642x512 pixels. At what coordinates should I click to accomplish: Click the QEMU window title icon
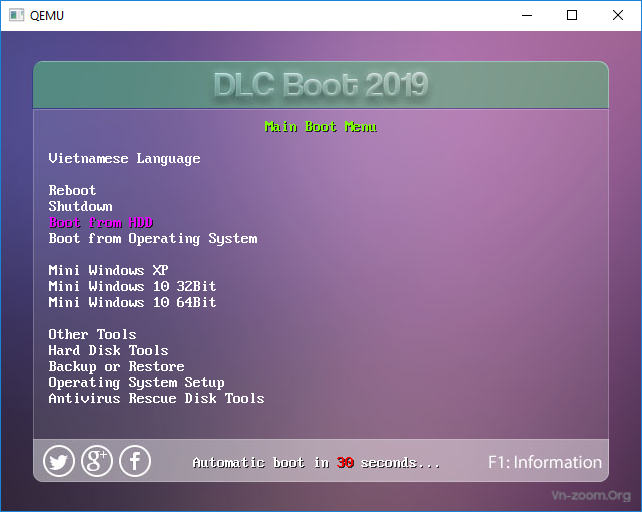16,15
